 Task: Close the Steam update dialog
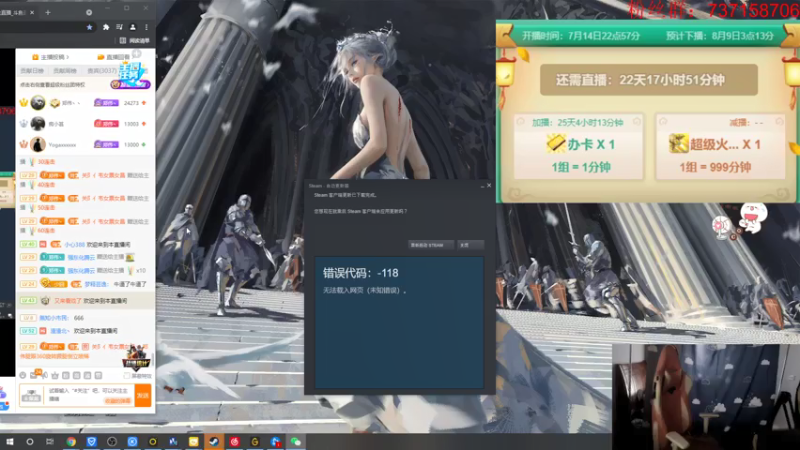click(489, 185)
